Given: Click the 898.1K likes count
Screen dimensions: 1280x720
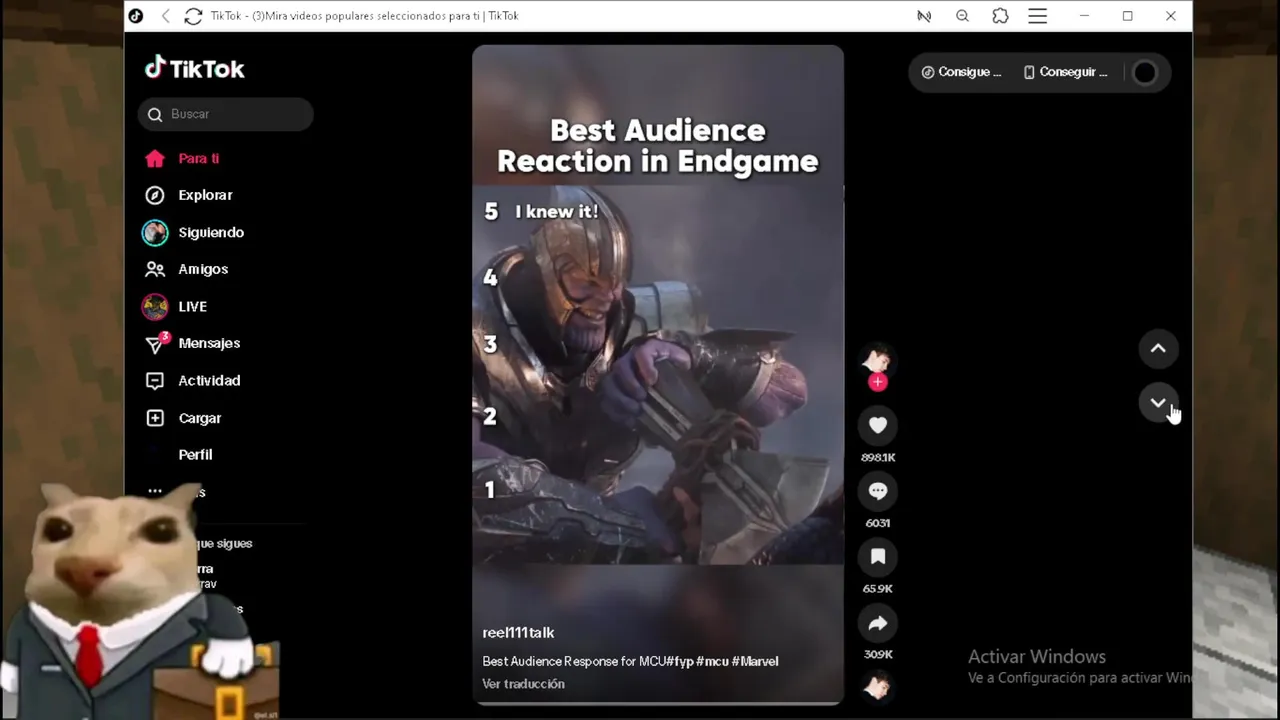Looking at the screenshot, I should 878,457.
